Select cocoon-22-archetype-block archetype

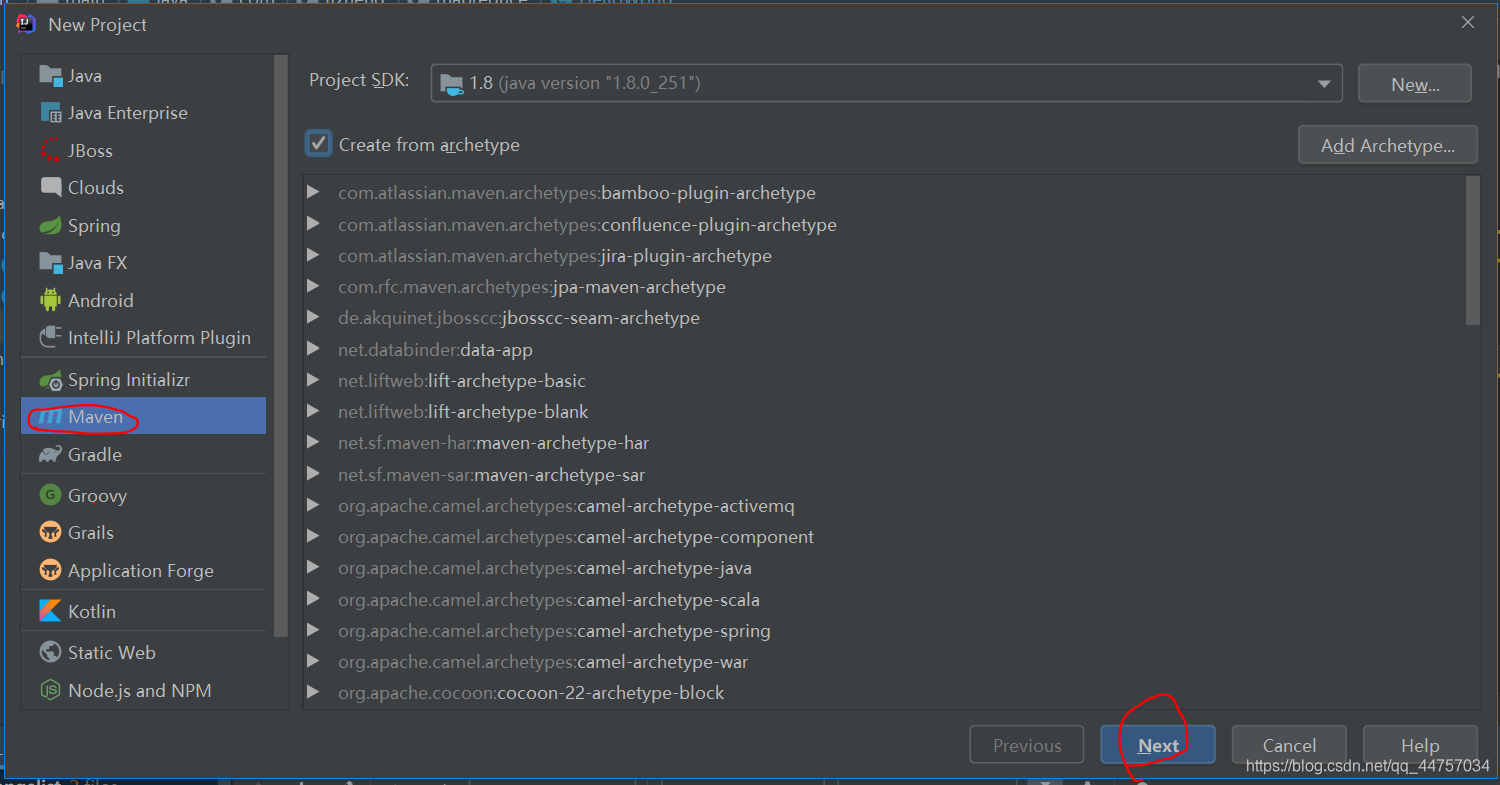click(531, 692)
